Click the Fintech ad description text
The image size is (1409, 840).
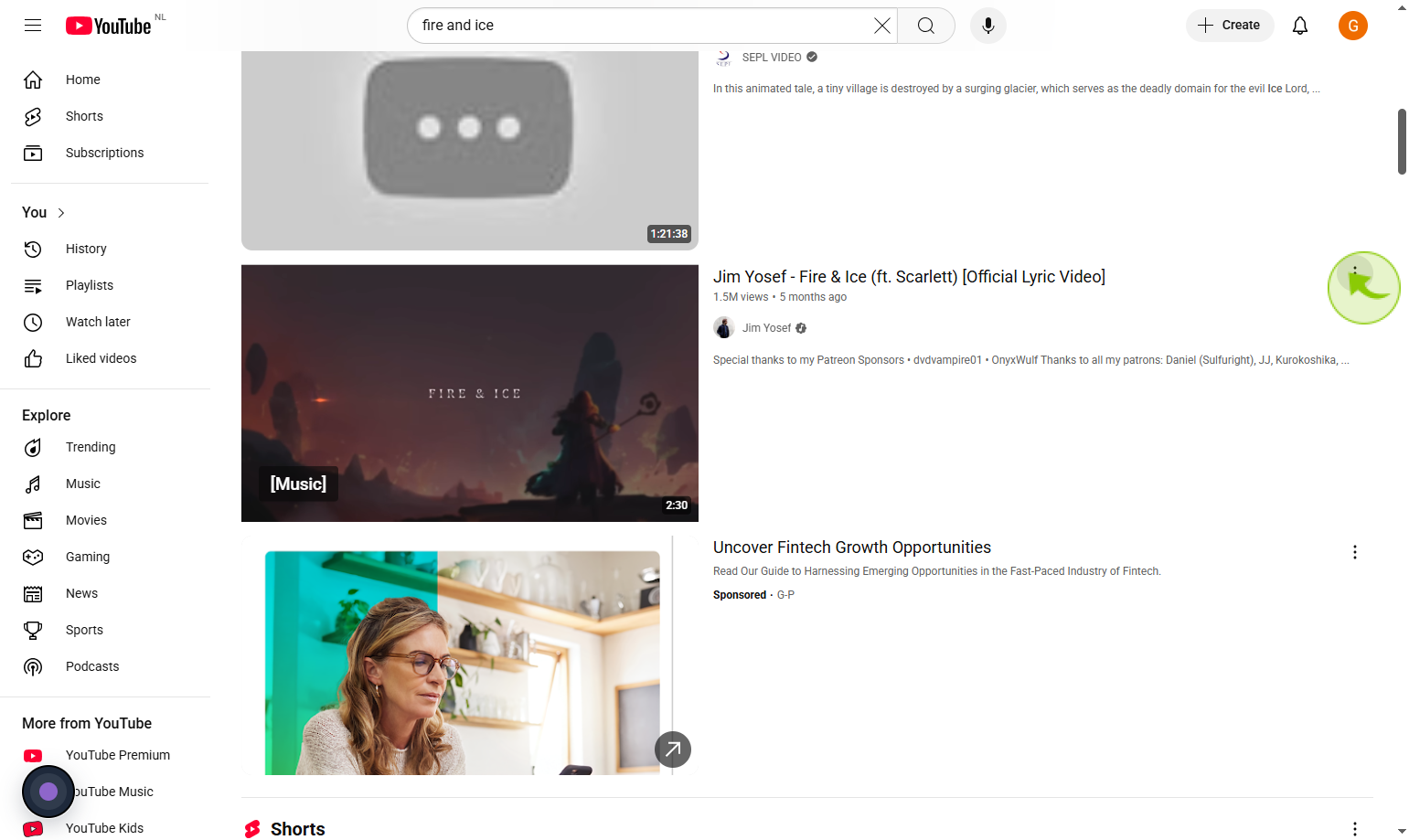(937, 571)
